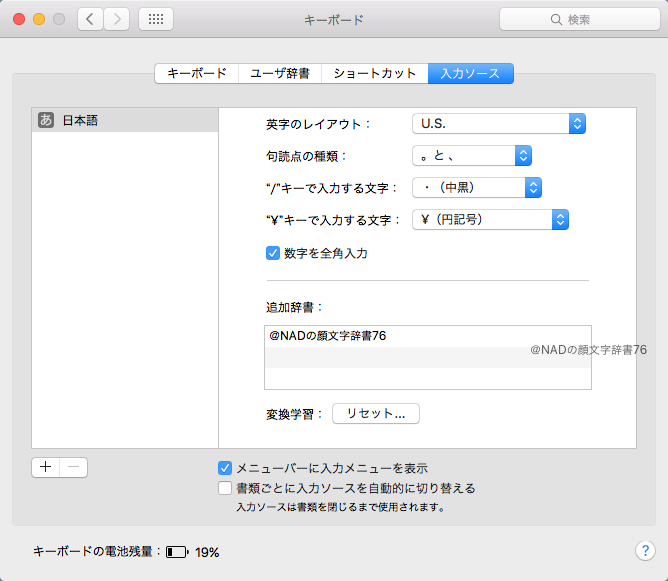The height and width of the screenshot is (581, 668).
Task: Click the リセット... button
Action: click(375, 414)
